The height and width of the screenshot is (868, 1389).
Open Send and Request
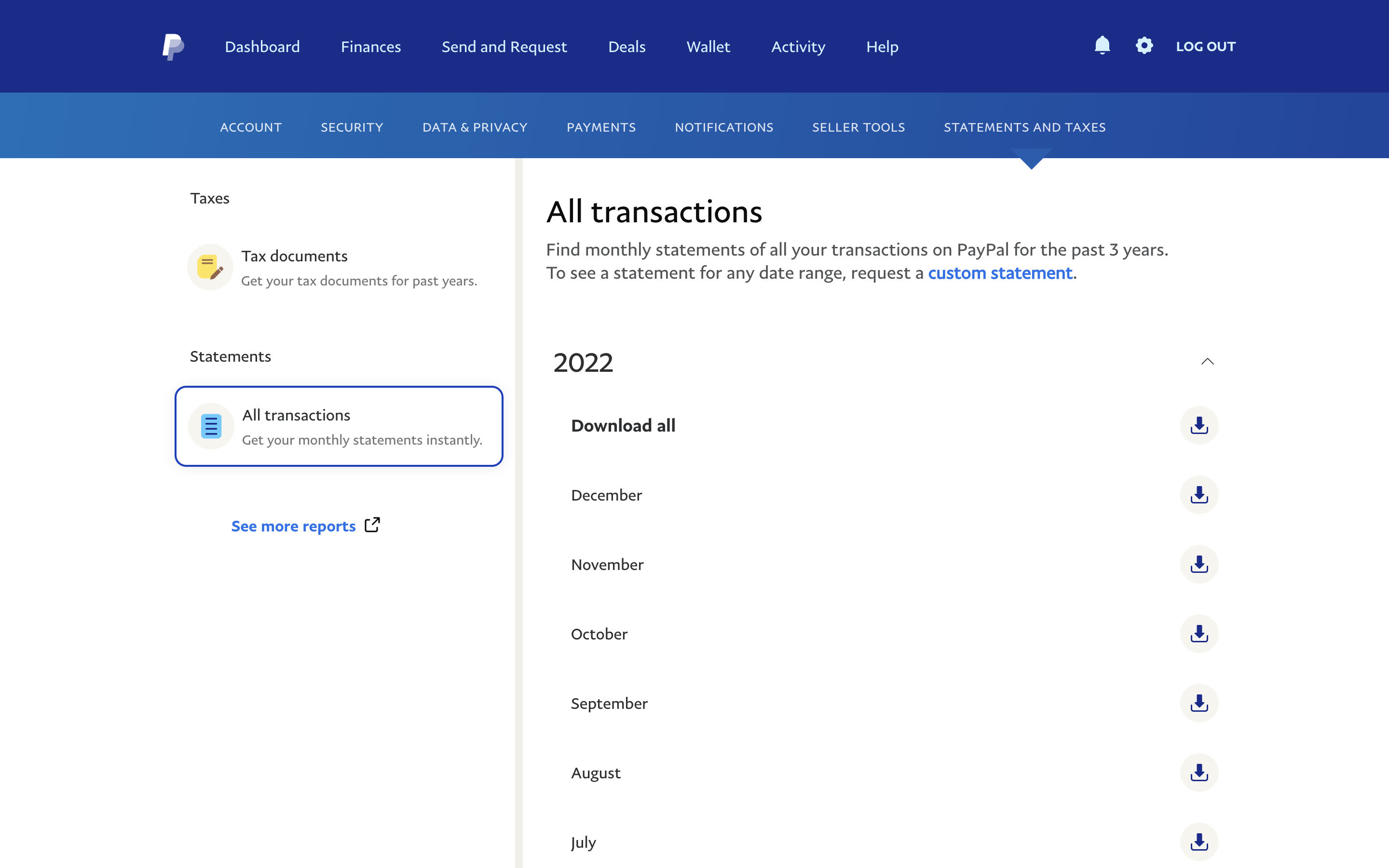(504, 46)
